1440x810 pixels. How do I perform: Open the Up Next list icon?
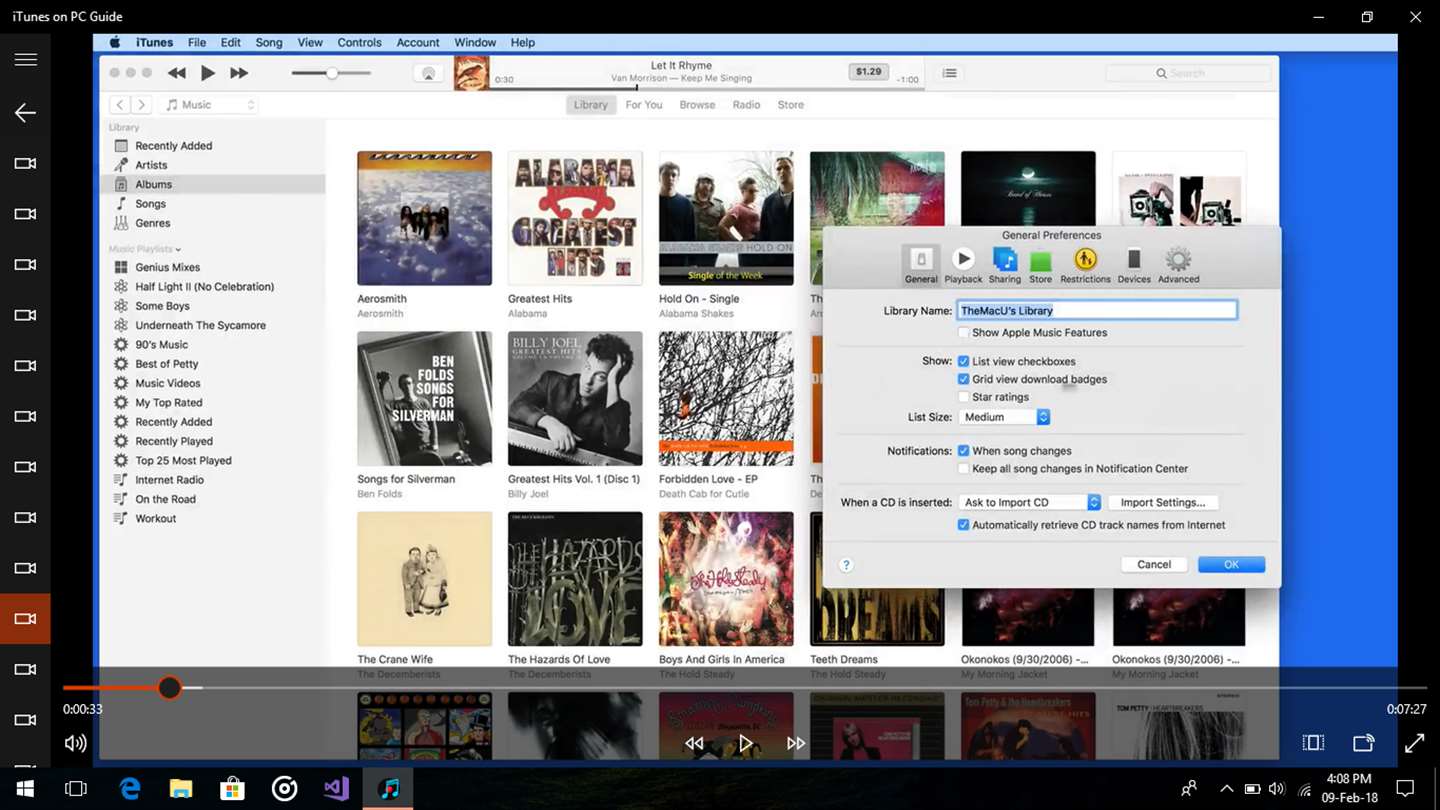(950, 73)
